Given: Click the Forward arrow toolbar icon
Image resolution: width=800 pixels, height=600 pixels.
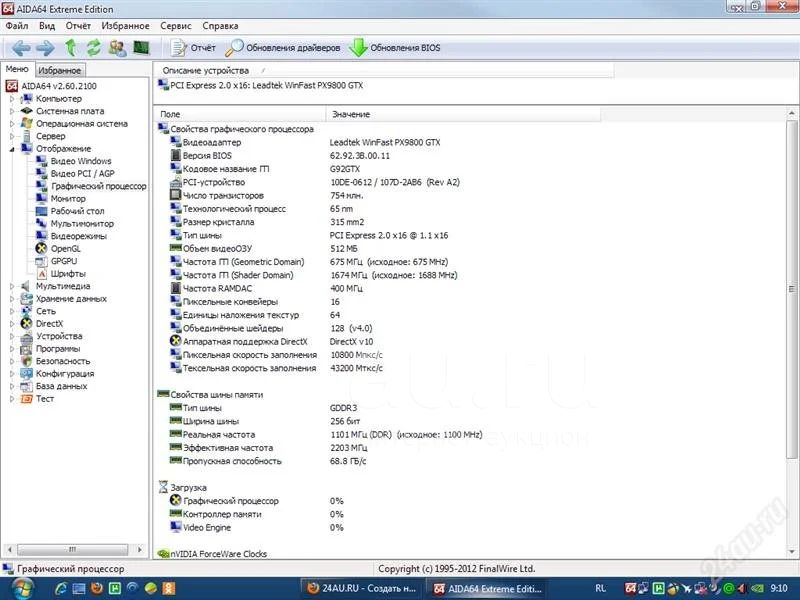Looking at the screenshot, I should [x=45, y=48].
